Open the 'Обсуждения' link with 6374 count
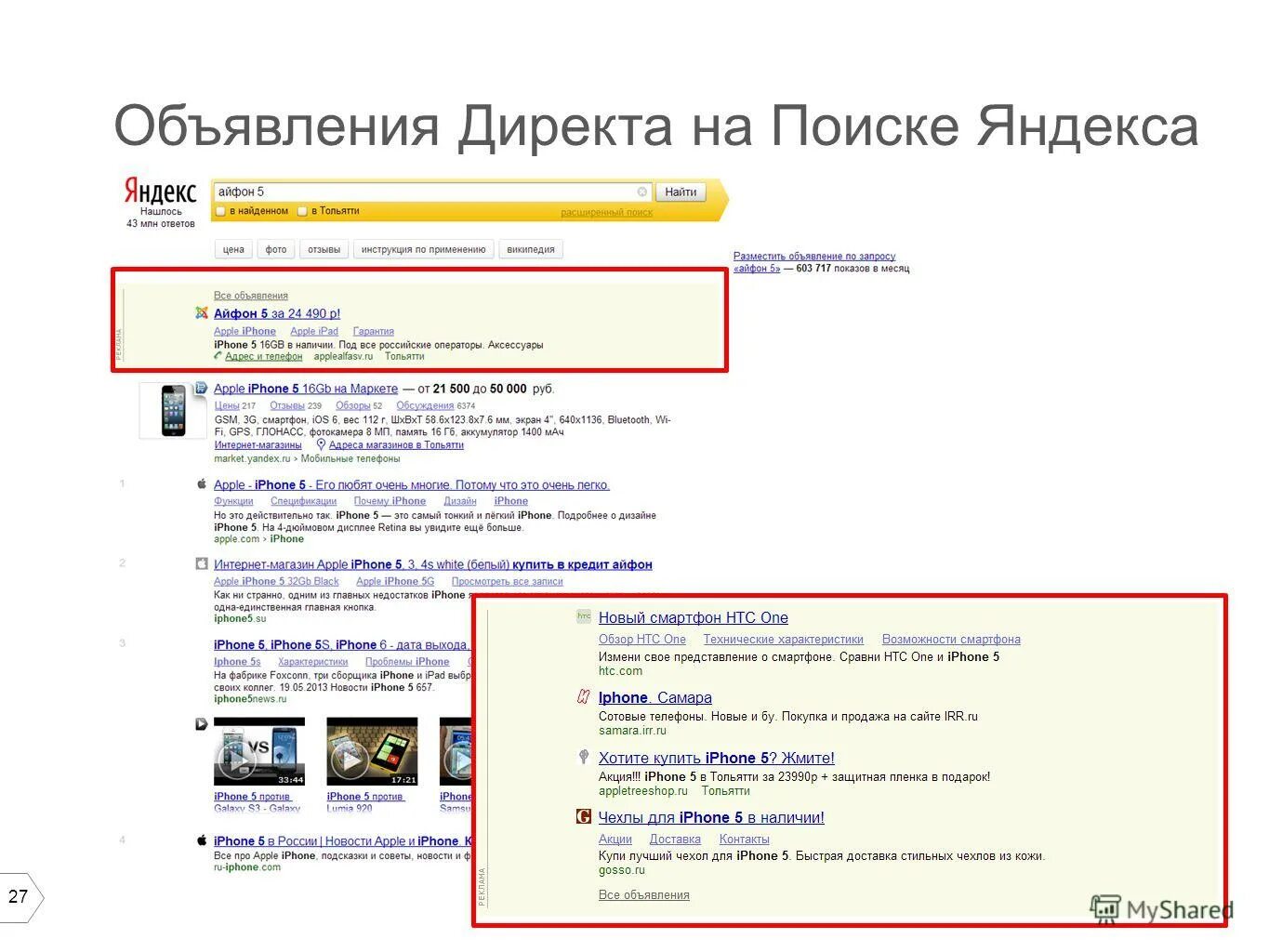Image resolution: width=1269 pixels, height=952 pixels. tap(425, 405)
